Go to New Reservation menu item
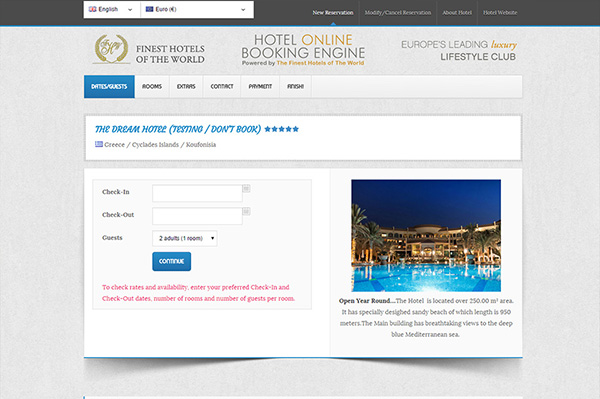 pos(333,13)
